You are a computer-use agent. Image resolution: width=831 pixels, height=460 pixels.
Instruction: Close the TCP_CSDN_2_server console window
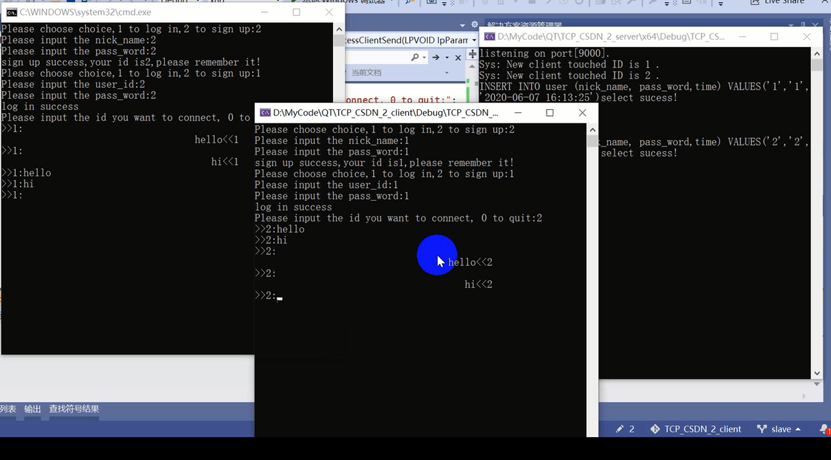[x=806, y=37]
